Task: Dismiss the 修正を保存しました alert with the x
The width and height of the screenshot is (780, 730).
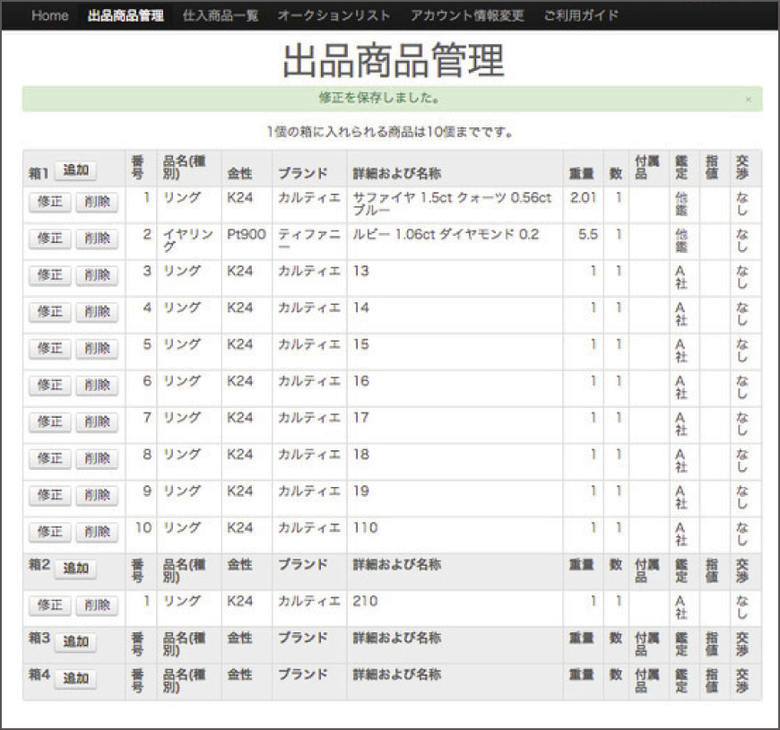Action: tap(748, 100)
